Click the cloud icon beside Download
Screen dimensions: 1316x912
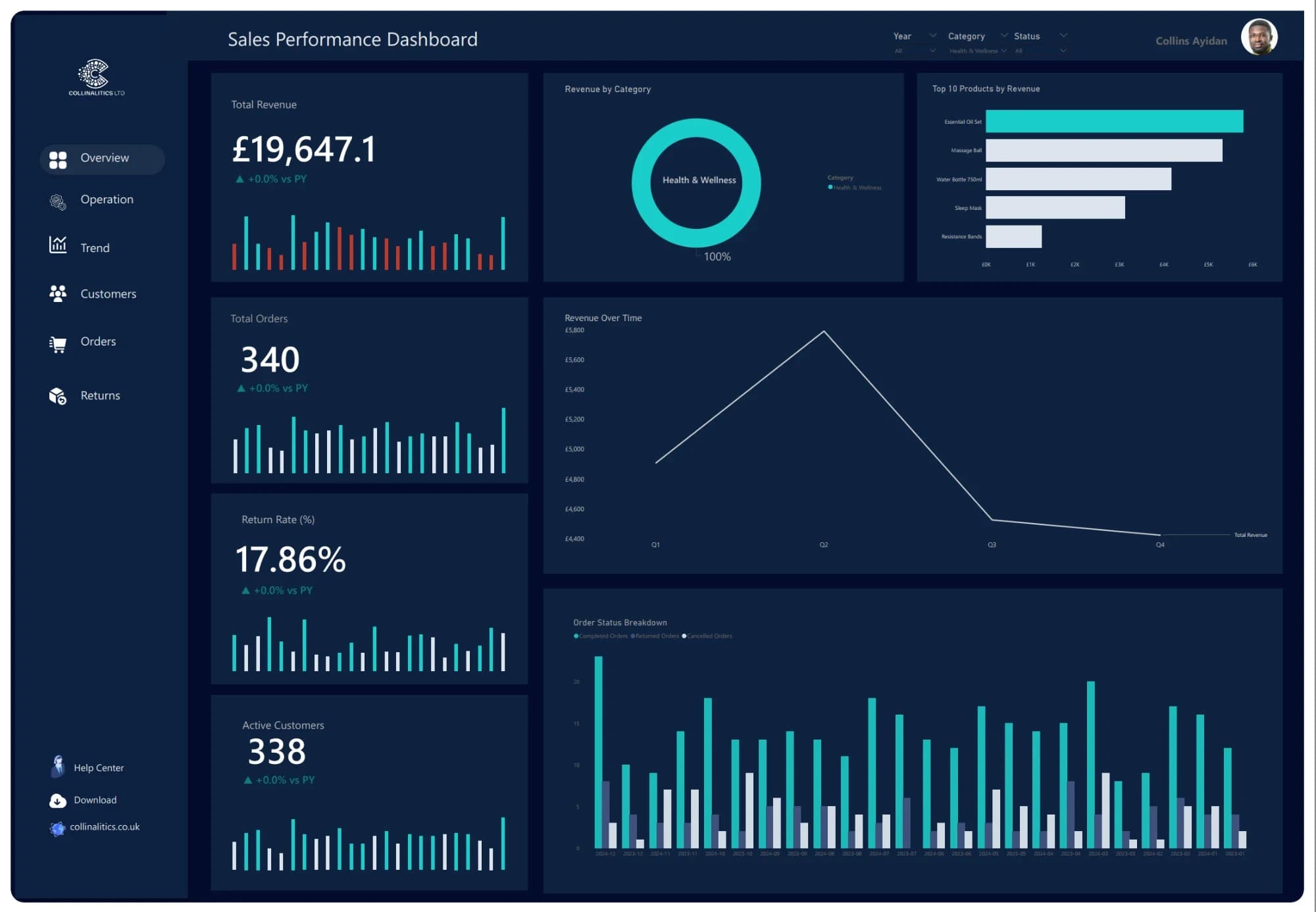pos(58,800)
